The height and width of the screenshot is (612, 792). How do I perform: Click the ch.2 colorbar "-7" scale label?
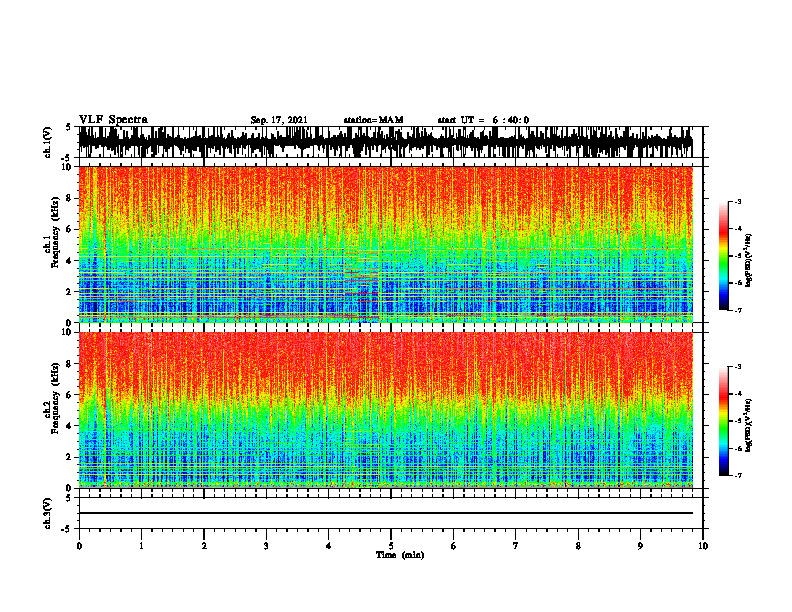coord(737,476)
